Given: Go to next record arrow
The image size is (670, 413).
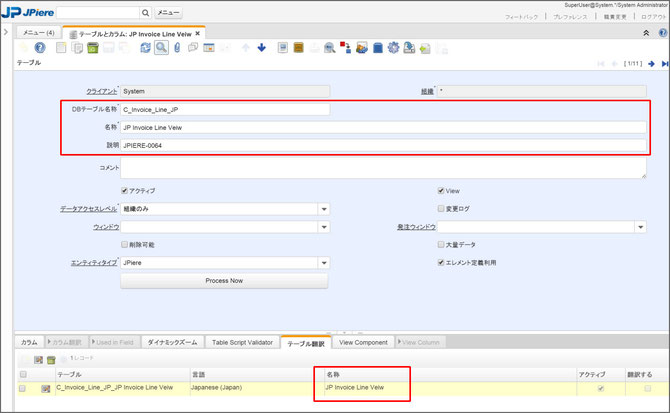Looking at the screenshot, I should 651,64.
